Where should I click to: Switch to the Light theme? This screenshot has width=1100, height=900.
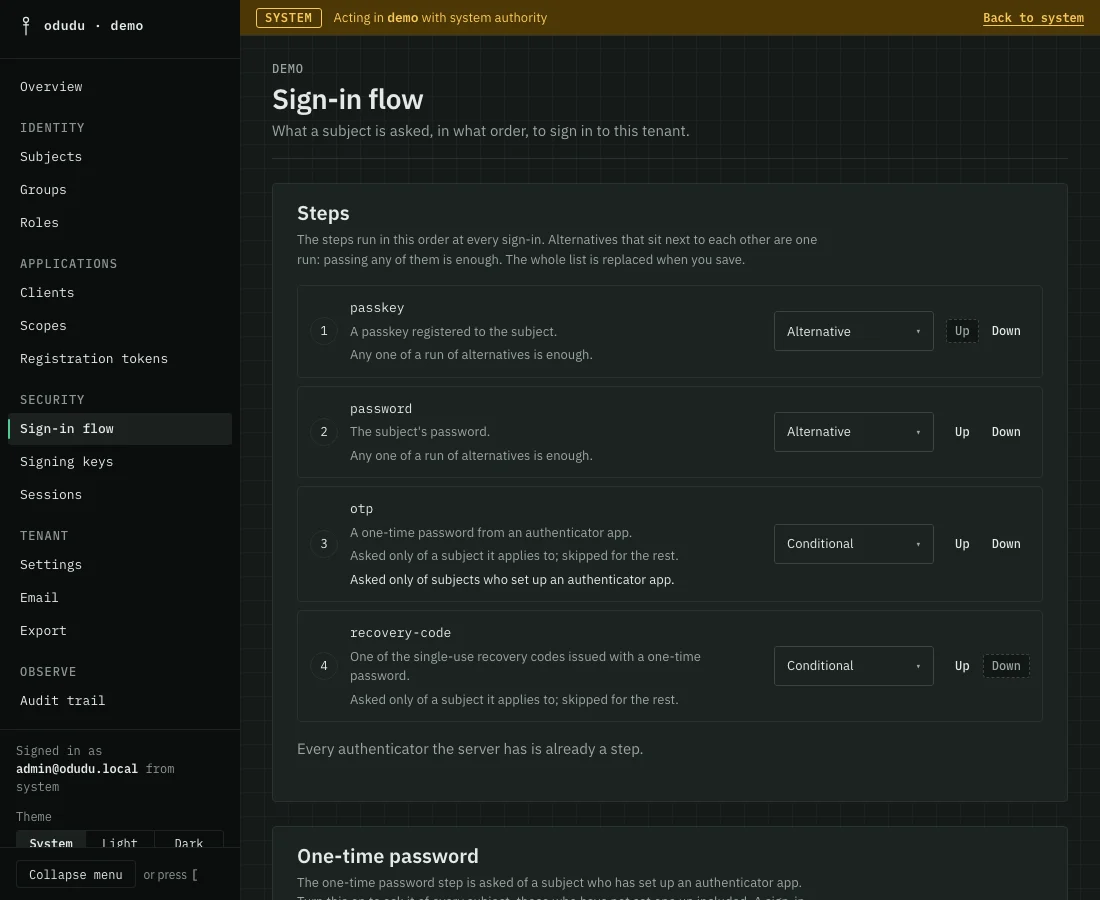(119, 842)
